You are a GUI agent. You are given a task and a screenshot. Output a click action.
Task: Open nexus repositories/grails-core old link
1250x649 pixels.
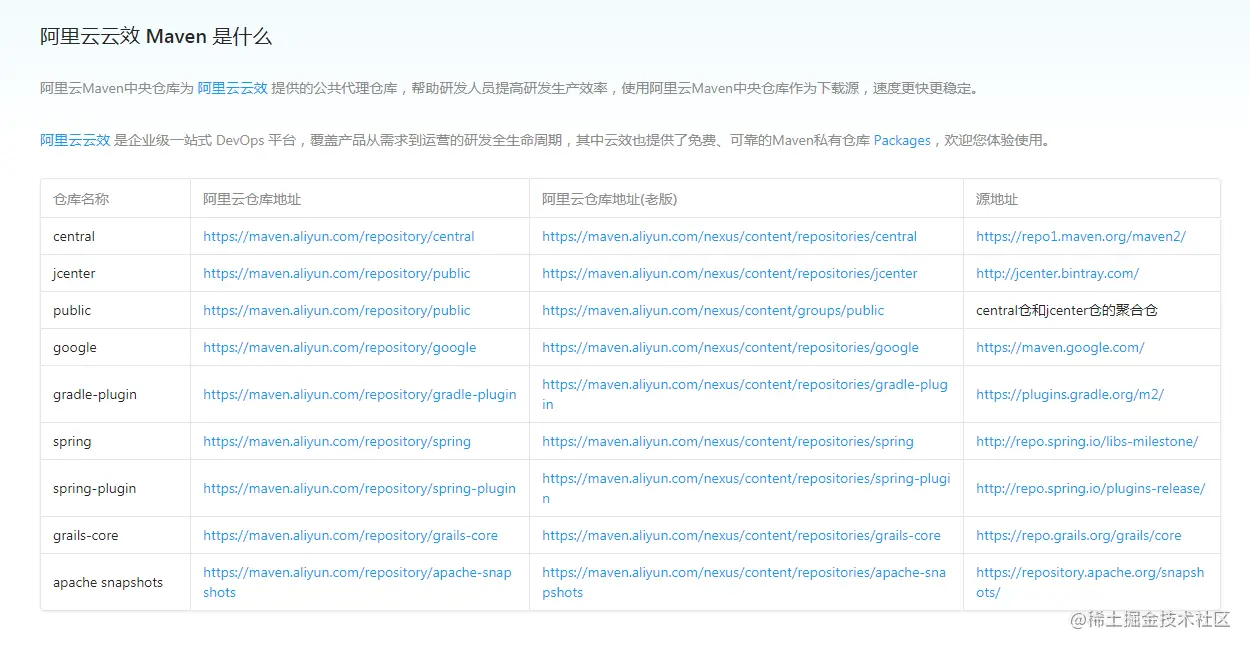[x=742, y=536]
